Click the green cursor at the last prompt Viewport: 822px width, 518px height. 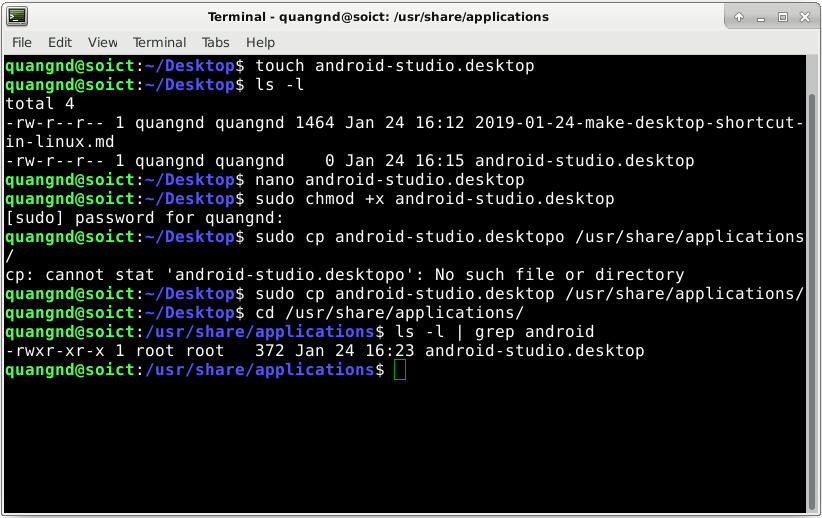tap(399, 370)
